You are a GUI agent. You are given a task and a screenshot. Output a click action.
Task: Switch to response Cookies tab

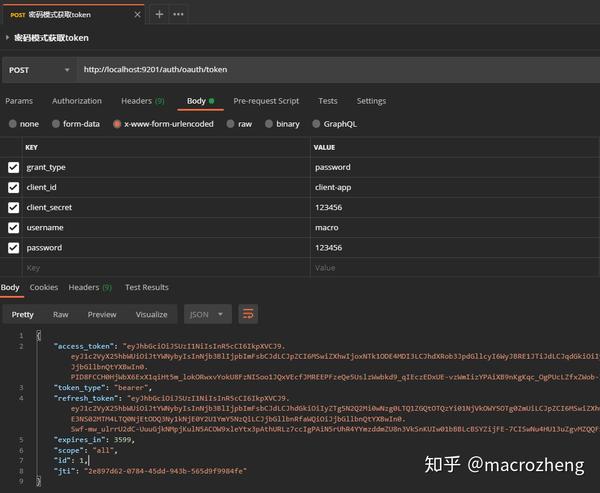(x=44, y=287)
